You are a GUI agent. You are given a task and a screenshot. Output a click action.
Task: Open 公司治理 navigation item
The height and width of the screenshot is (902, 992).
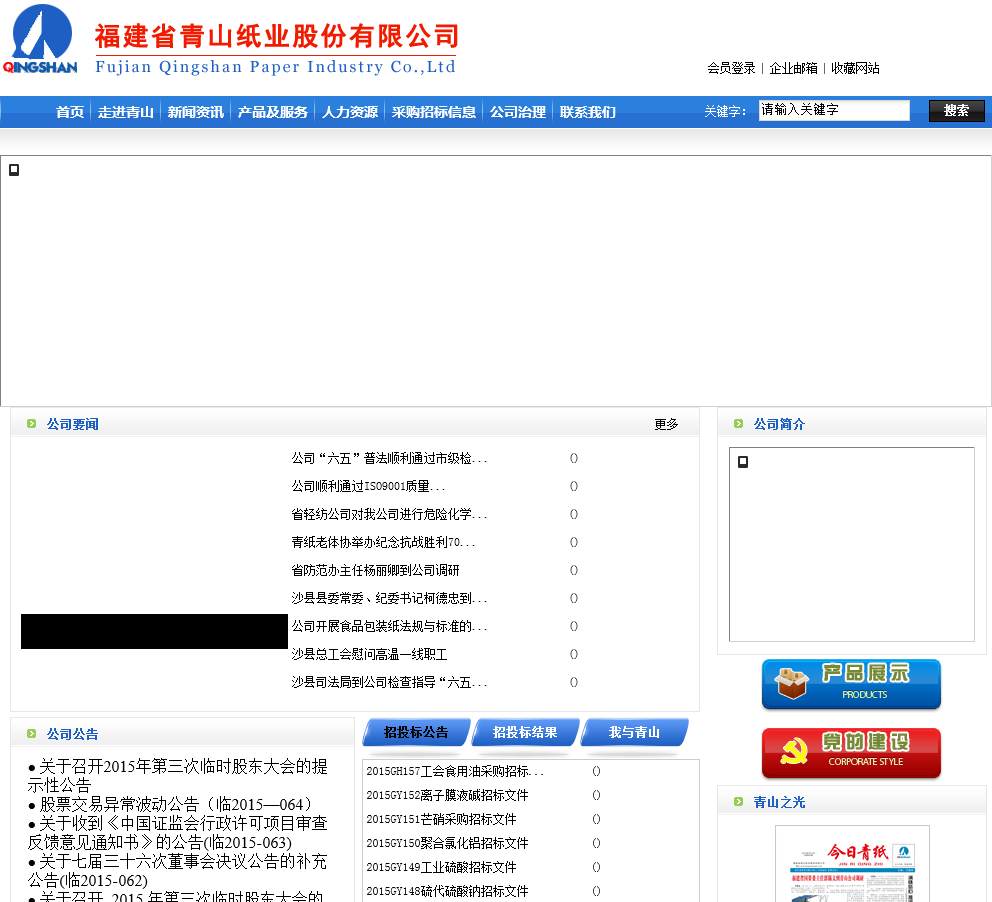click(518, 112)
